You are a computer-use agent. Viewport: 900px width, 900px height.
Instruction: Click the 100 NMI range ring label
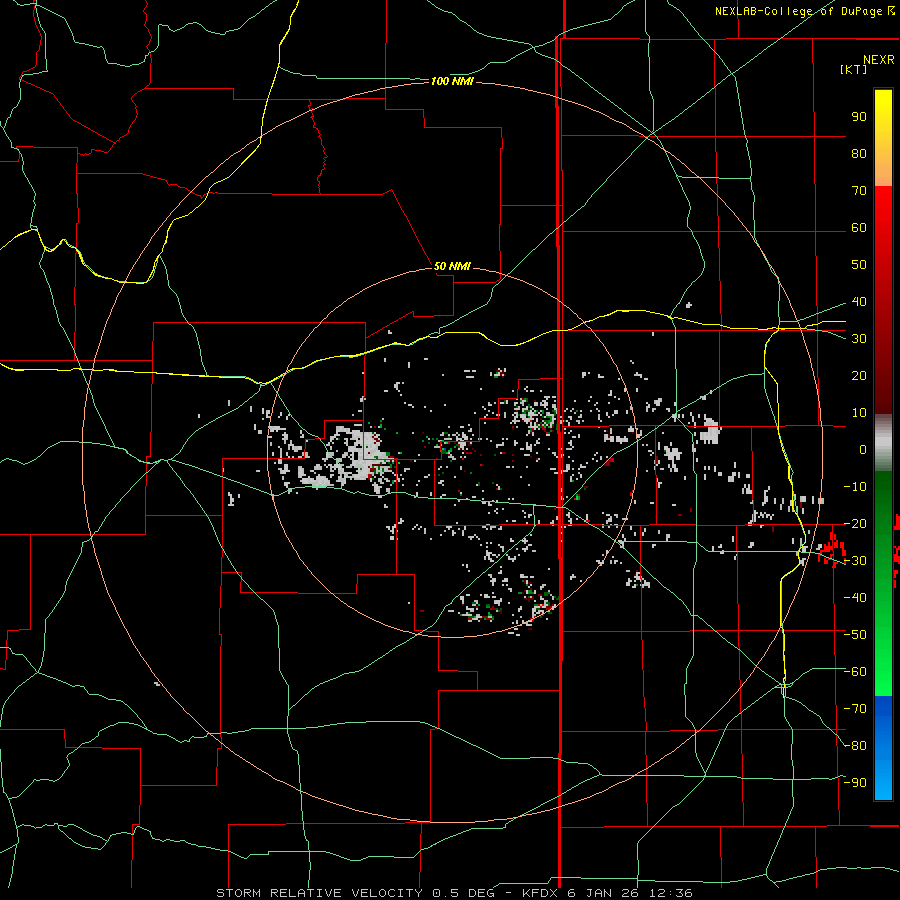[452, 82]
